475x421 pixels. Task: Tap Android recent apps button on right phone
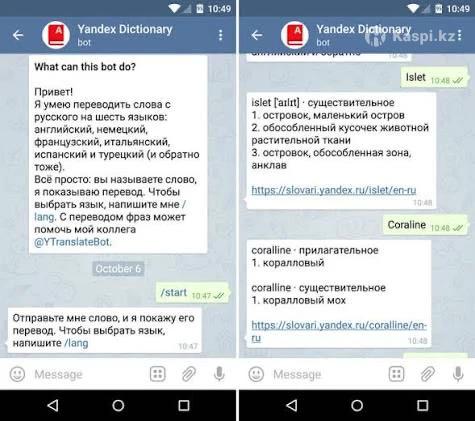click(422, 405)
